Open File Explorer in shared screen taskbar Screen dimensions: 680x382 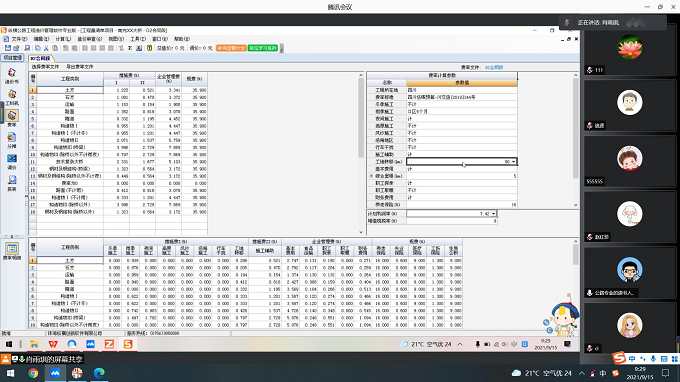34,344
